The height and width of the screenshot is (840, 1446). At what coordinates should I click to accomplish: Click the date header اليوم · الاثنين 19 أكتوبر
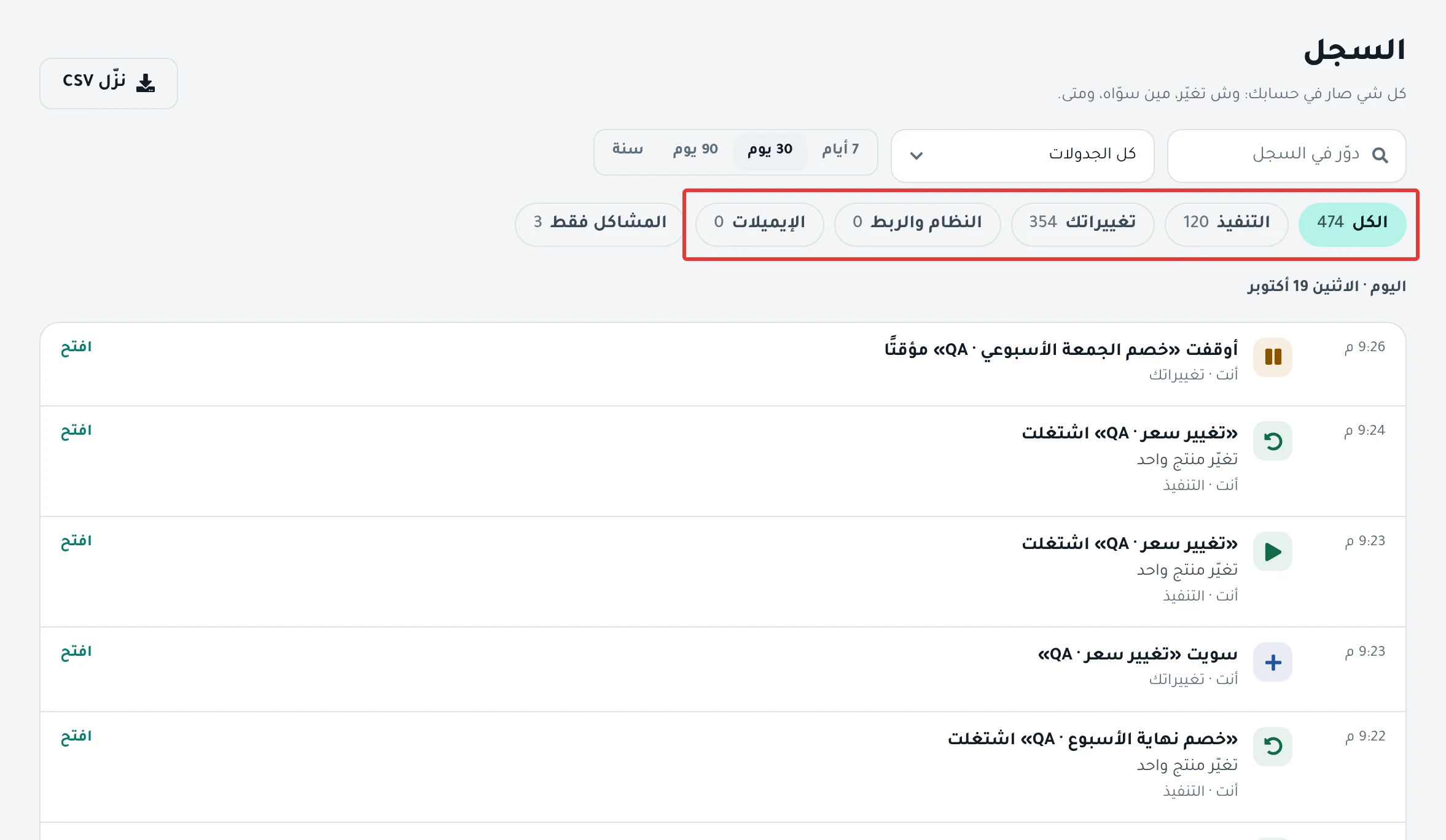click(1327, 286)
